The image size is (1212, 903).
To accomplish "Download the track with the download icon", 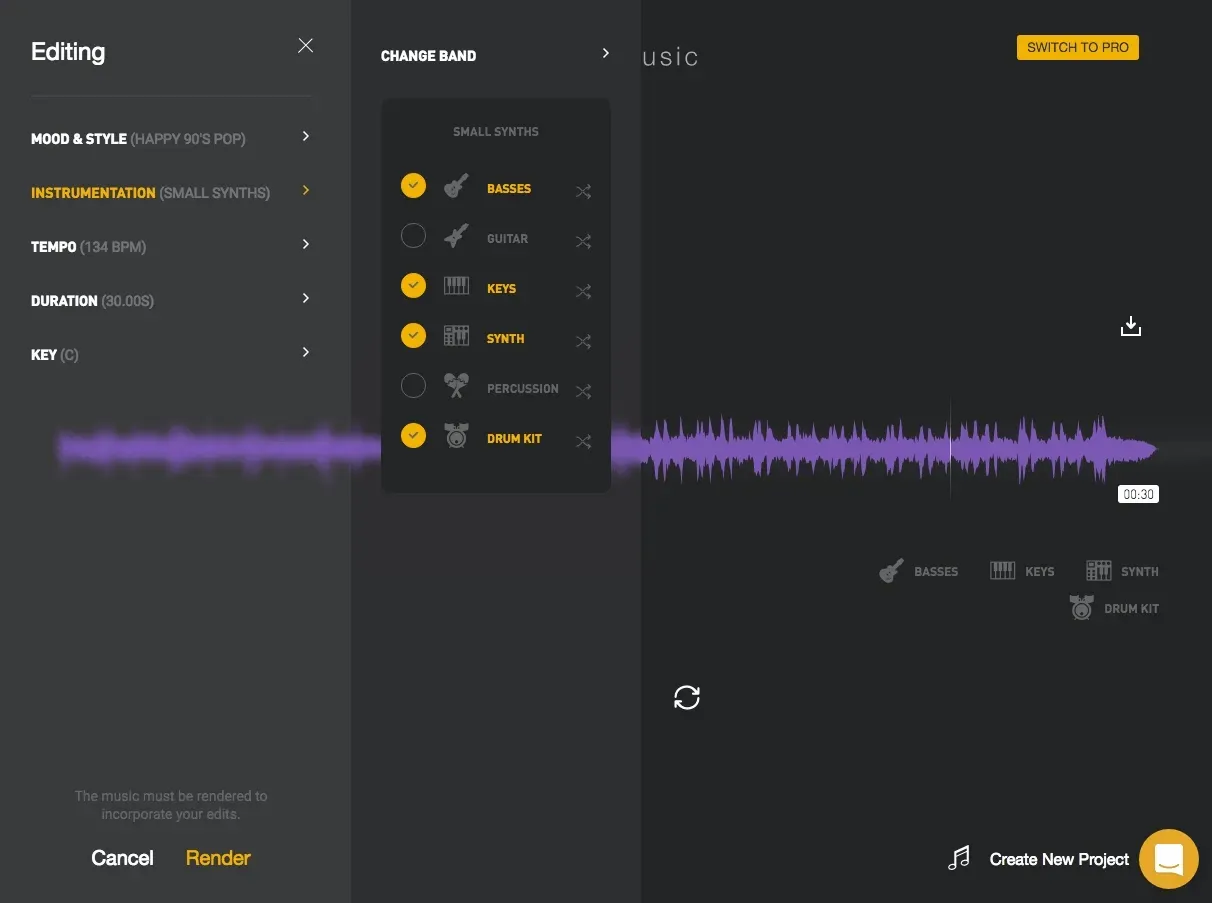I will (1131, 326).
